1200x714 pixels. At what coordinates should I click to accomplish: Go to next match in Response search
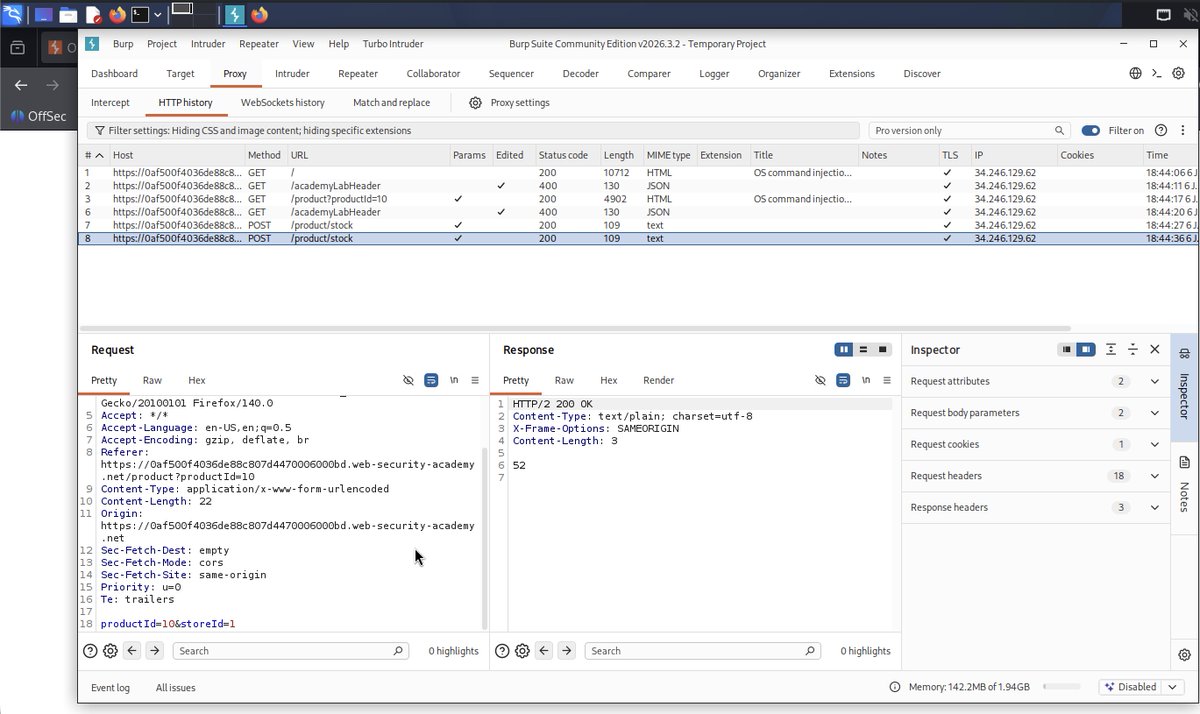(566, 651)
